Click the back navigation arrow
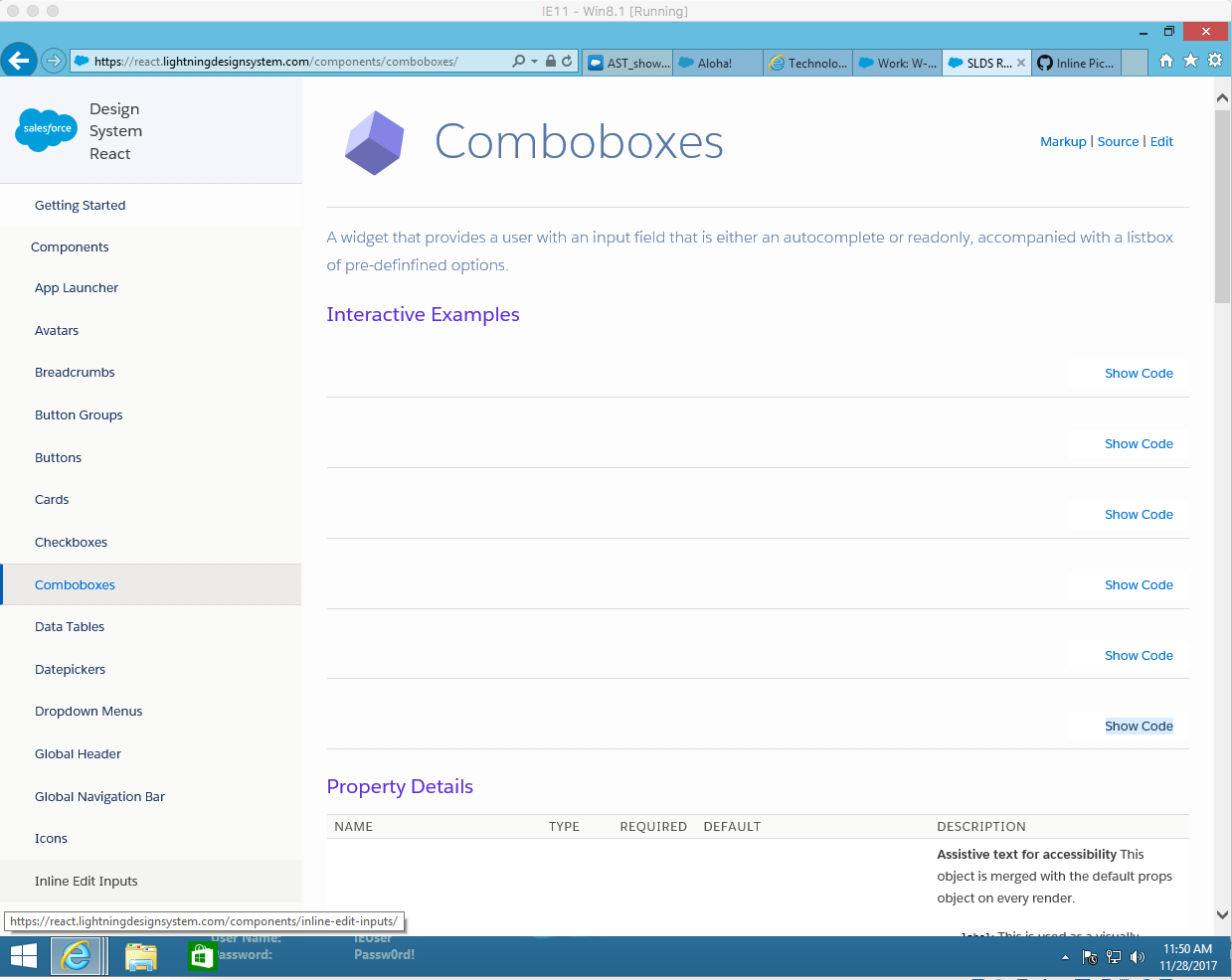 click(x=19, y=61)
